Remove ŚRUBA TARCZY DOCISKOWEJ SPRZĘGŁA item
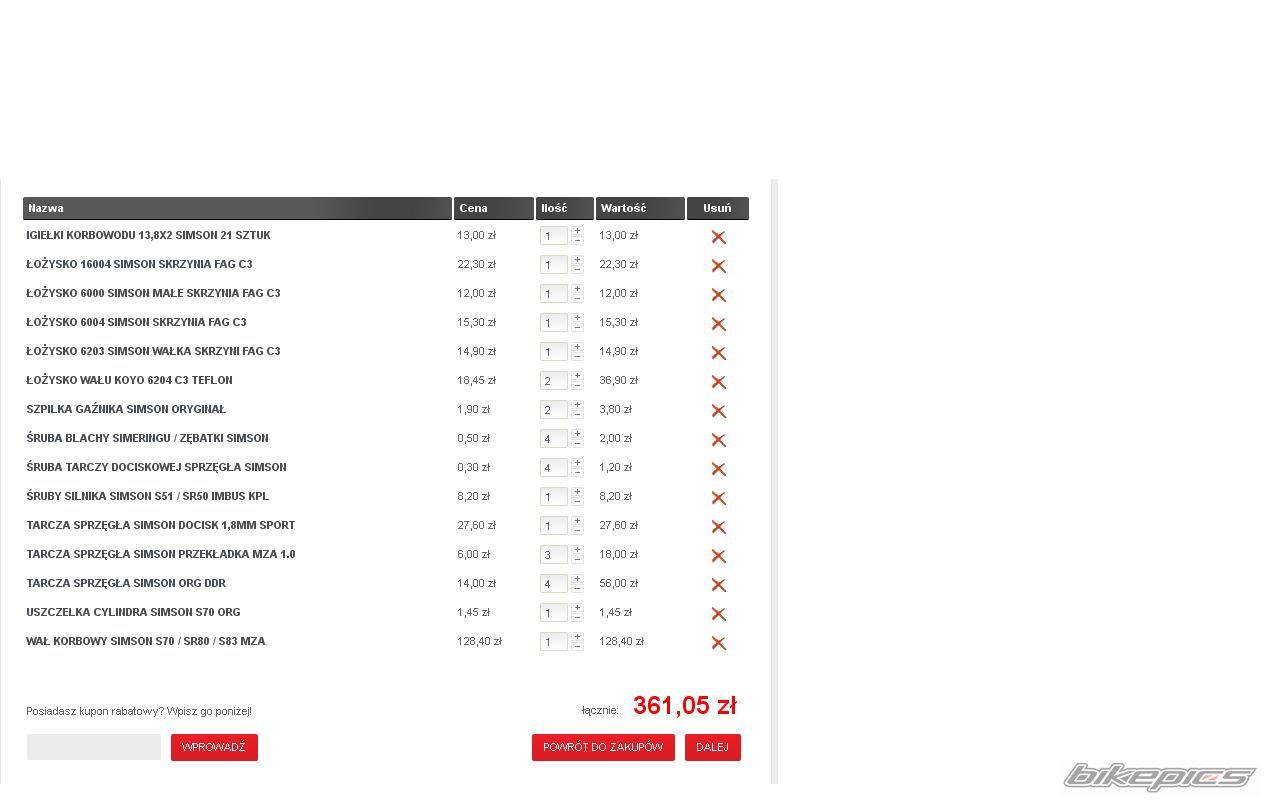Image resolution: width=1280 pixels, height=800 pixels. (718, 469)
